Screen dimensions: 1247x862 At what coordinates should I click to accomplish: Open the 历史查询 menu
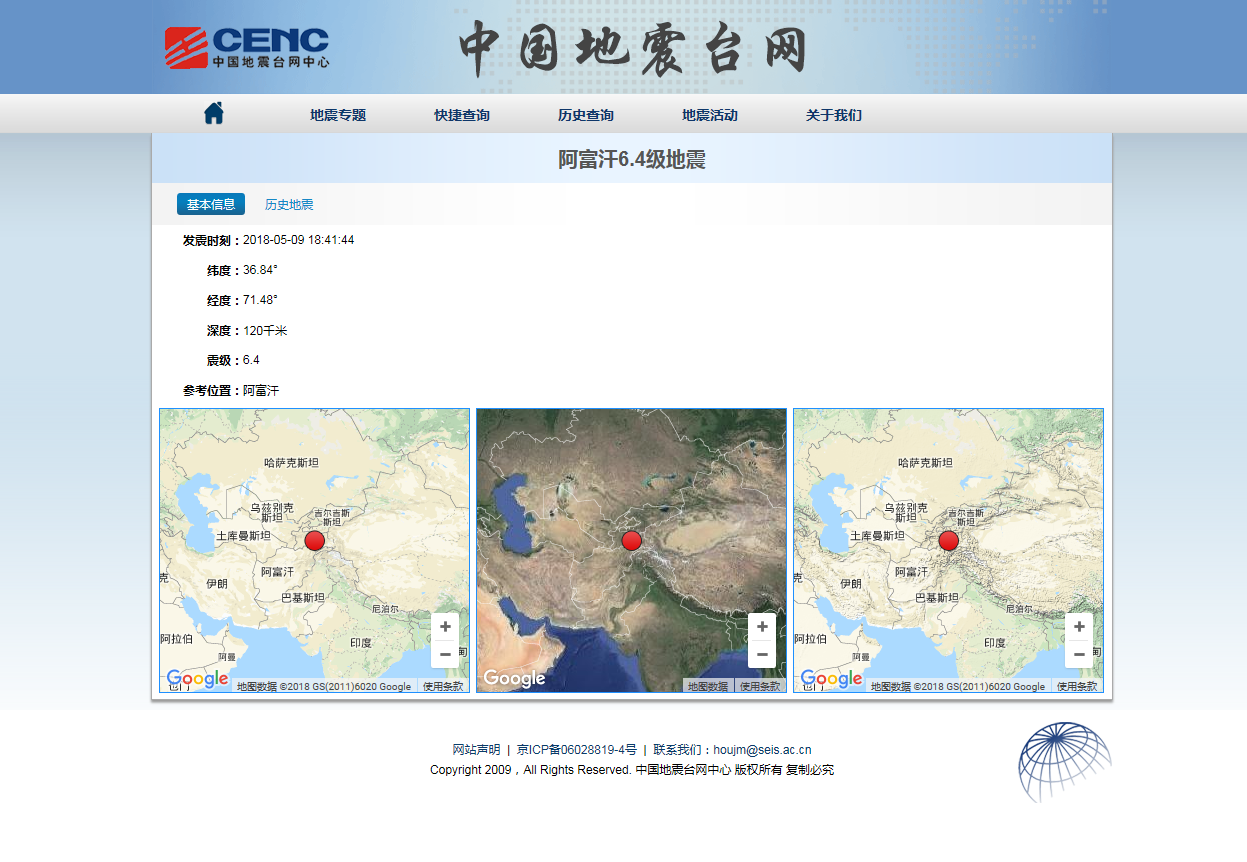click(586, 114)
